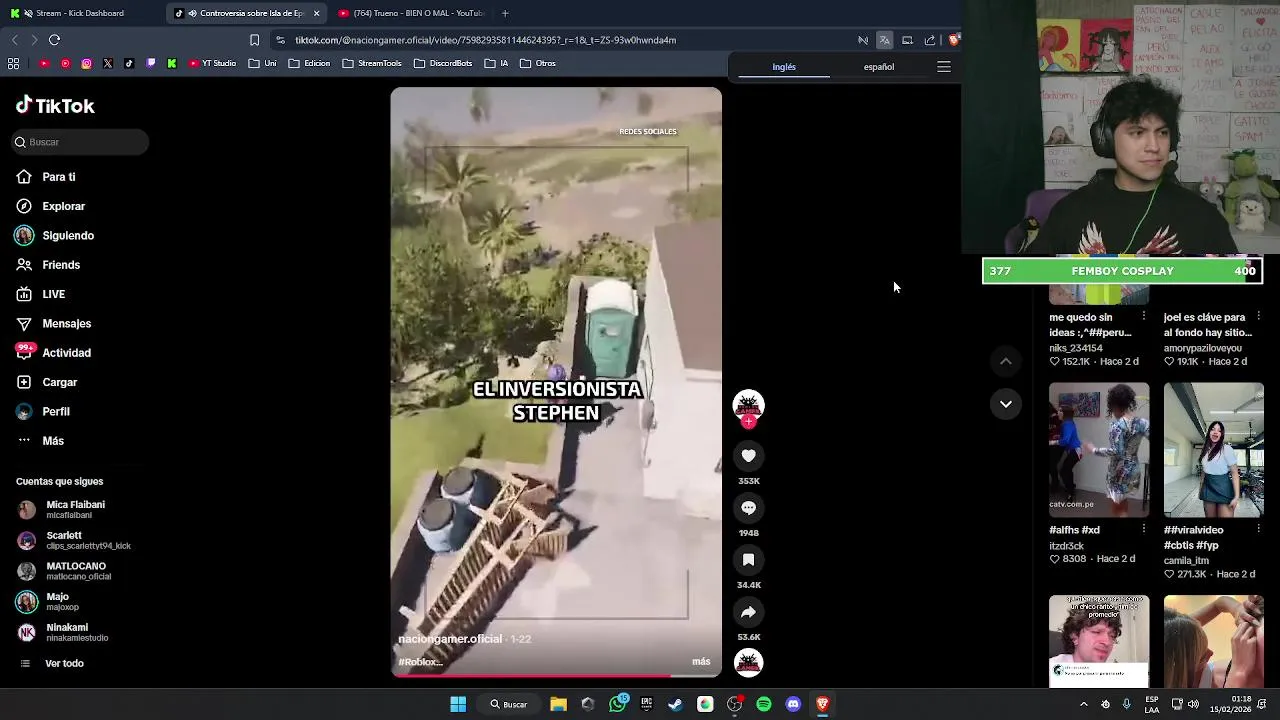
Task: Go to the previous video with up chevron
Action: [1006, 361]
